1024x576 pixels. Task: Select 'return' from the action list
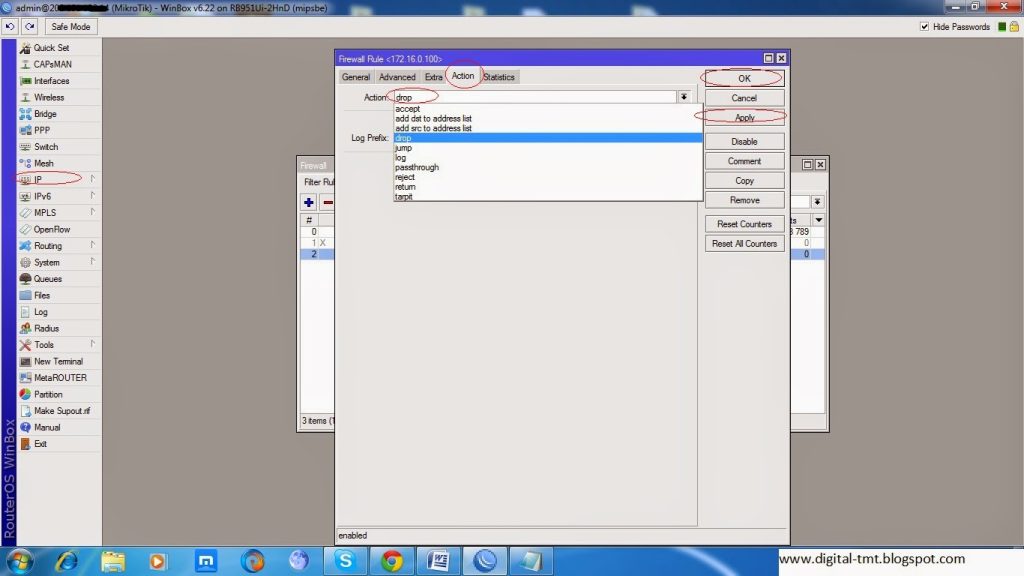pyautogui.click(x=547, y=187)
